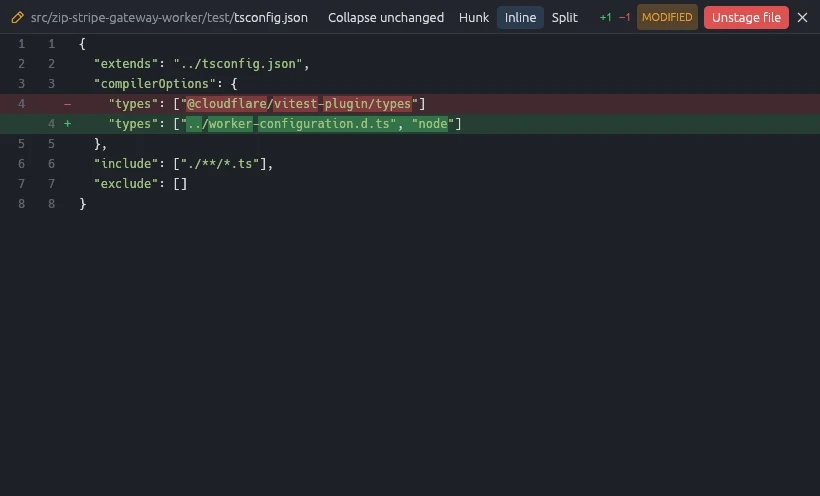Switch to Hunk view mode
The image size is (820, 496).
point(474,17)
